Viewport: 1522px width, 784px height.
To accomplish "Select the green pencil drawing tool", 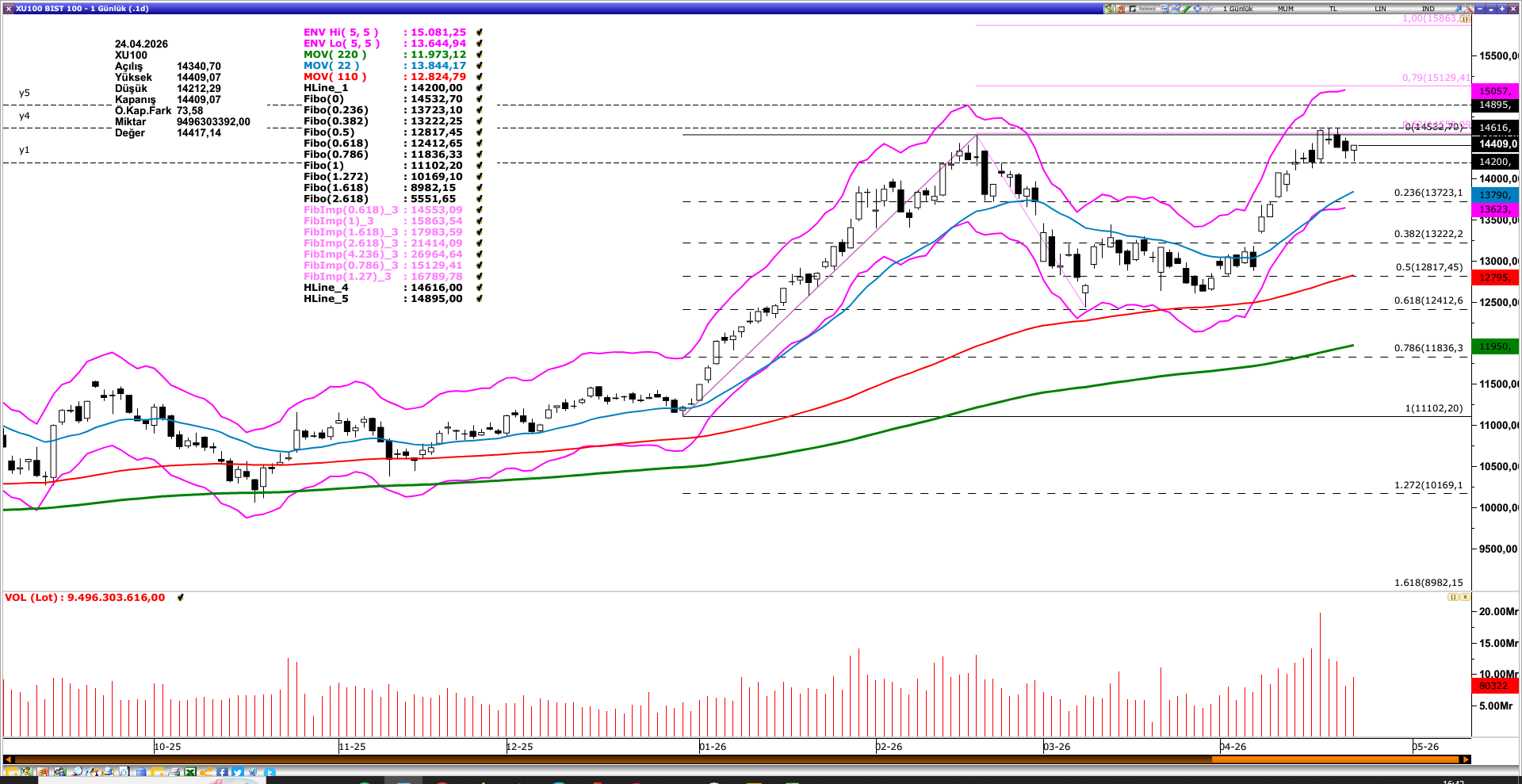I will [x=1187, y=8].
